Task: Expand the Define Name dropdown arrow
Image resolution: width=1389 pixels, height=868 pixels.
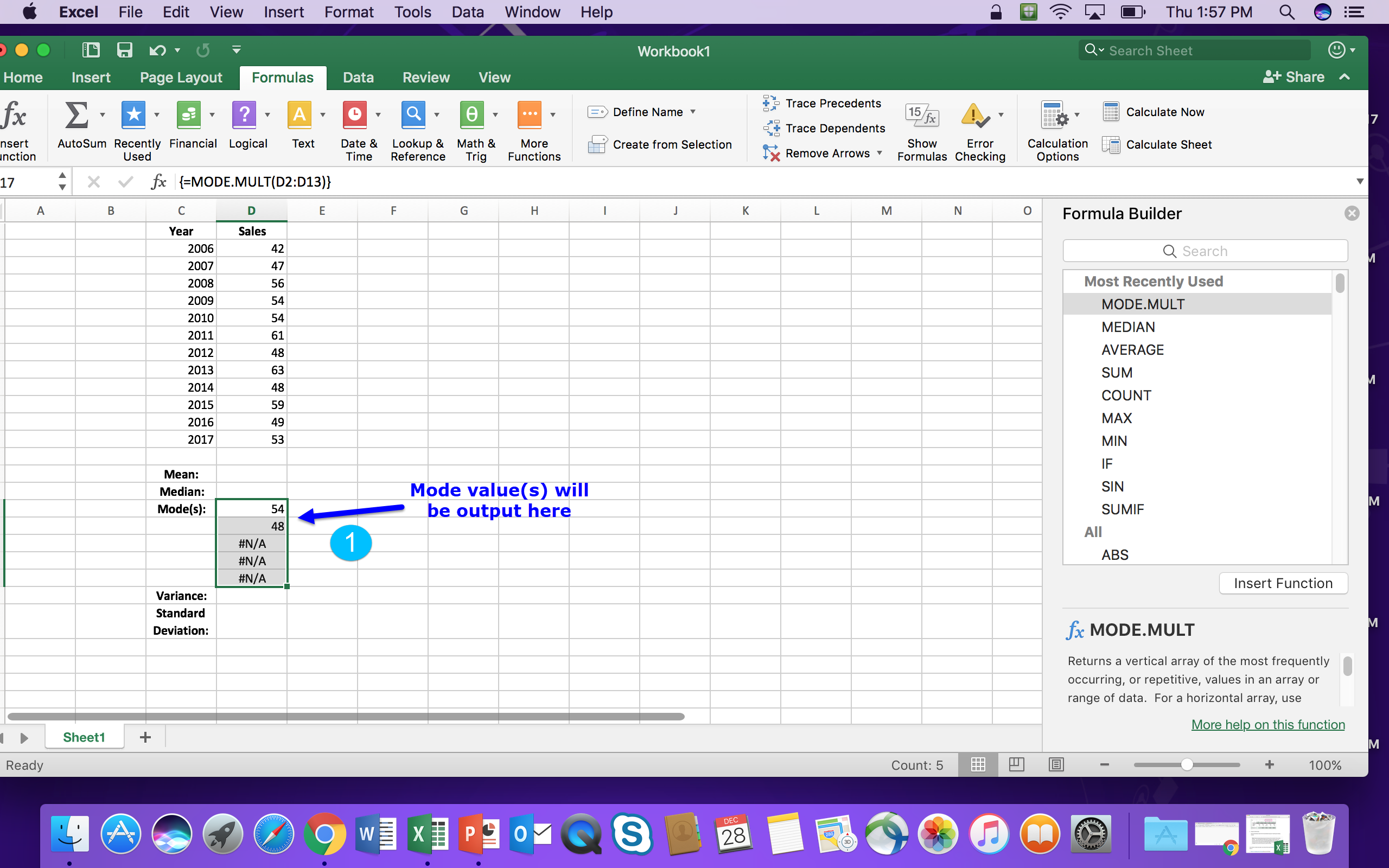Action: pyautogui.click(x=693, y=112)
